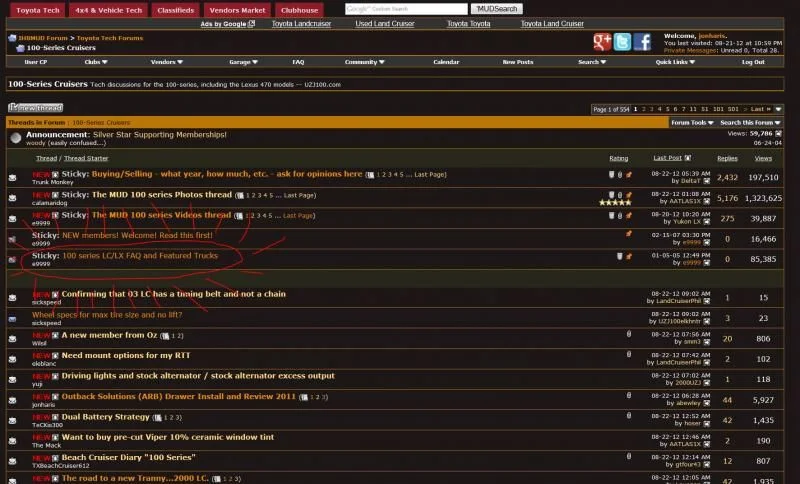This screenshot has width=800, height=484.
Task: Sort threads by Views column
Action: pyautogui.click(x=763, y=159)
